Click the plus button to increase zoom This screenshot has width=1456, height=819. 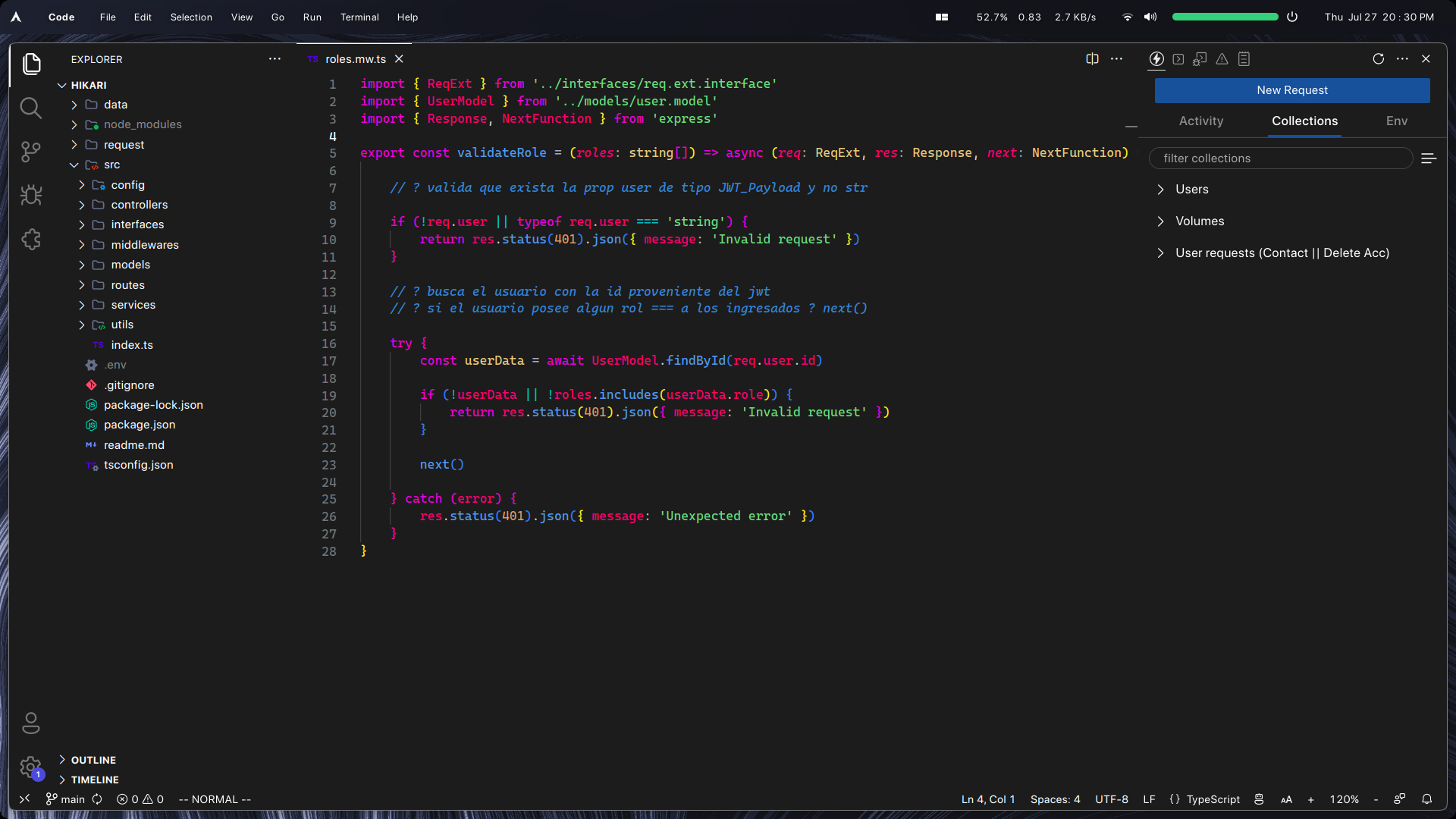tap(1310, 799)
